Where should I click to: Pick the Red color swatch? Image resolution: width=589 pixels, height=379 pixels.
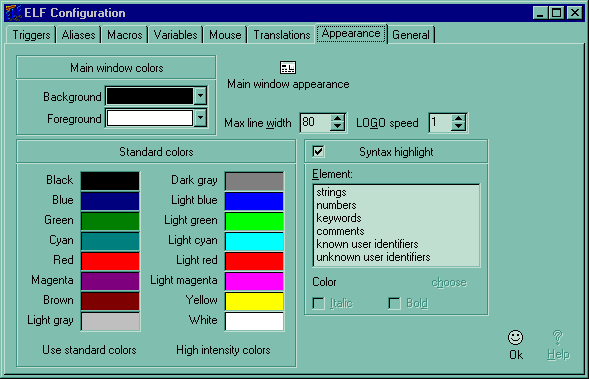(110, 261)
